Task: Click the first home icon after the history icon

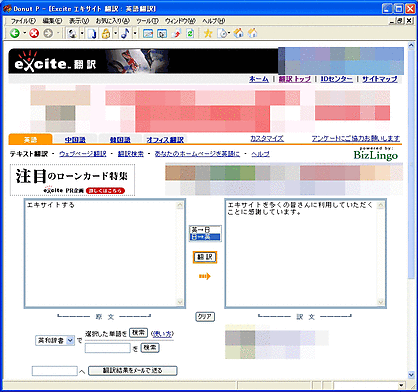Action: [238, 33]
